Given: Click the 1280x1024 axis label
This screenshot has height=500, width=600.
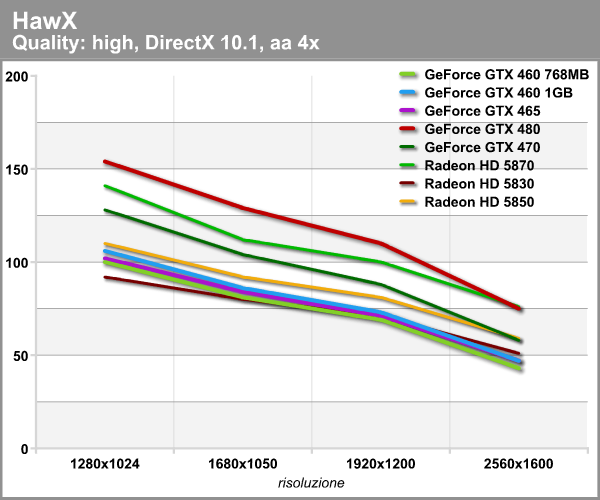Looking at the screenshot, I should (x=104, y=464).
